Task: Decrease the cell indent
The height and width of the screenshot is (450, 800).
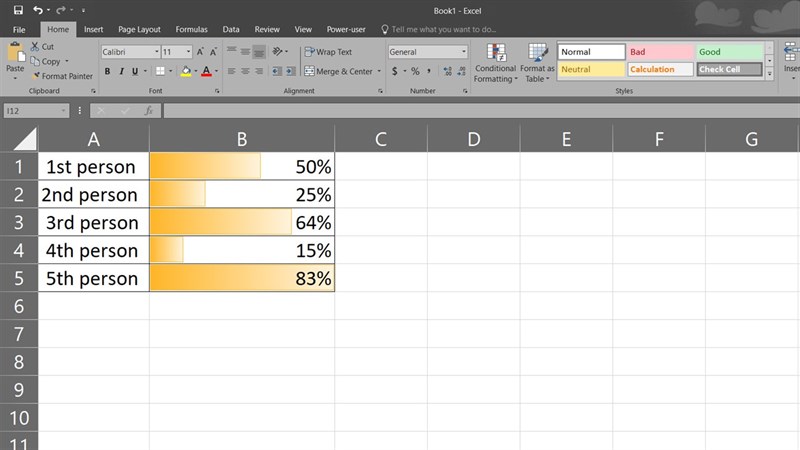Action: coord(277,71)
